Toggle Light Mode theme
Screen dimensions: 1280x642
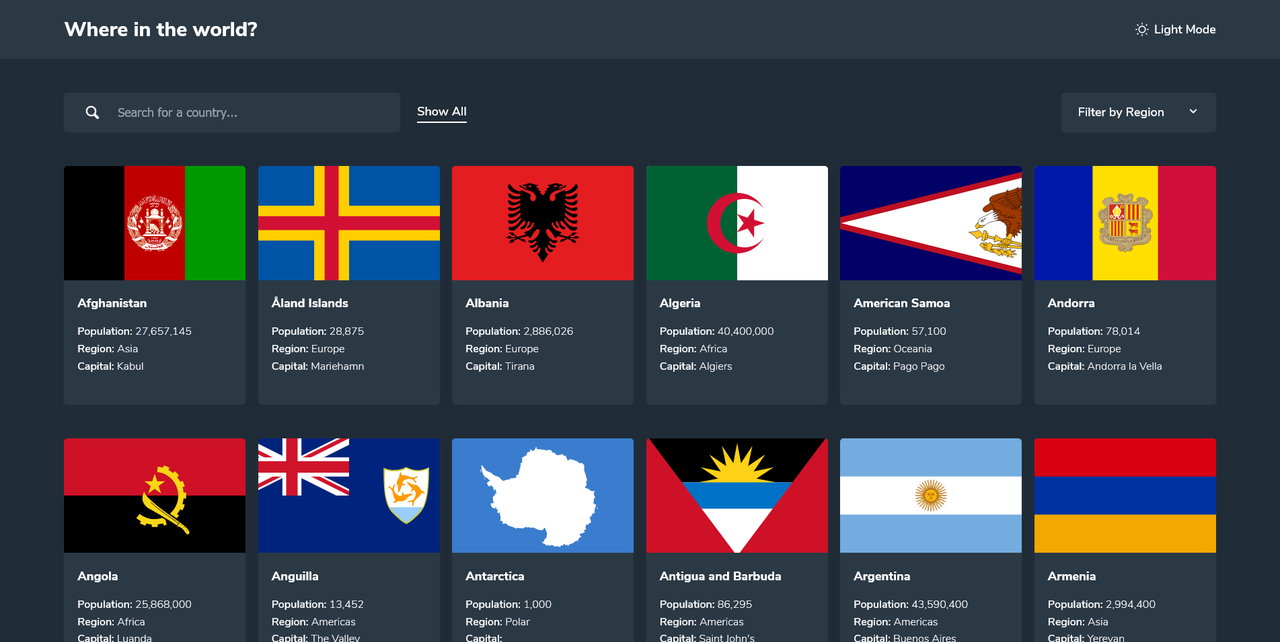pyautogui.click(x=1175, y=30)
